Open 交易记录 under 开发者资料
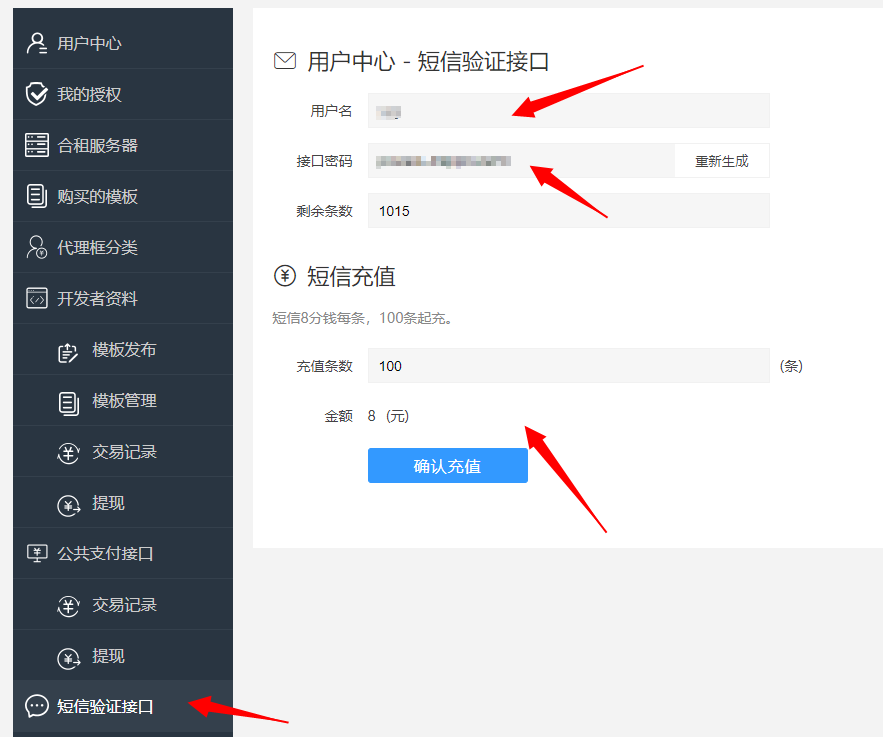 [124, 452]
